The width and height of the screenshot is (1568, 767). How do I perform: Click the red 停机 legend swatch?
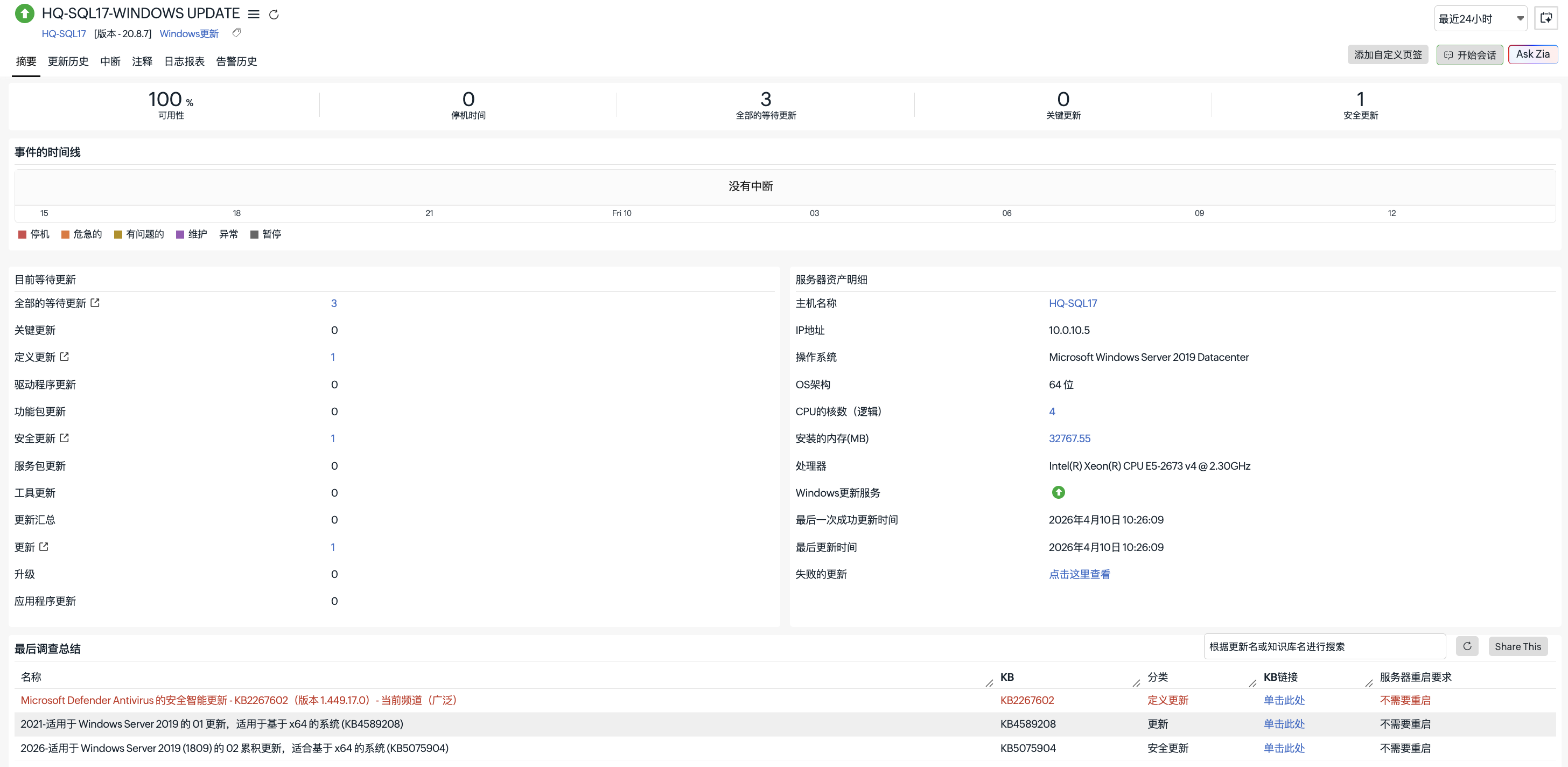(x=23, y=234)
